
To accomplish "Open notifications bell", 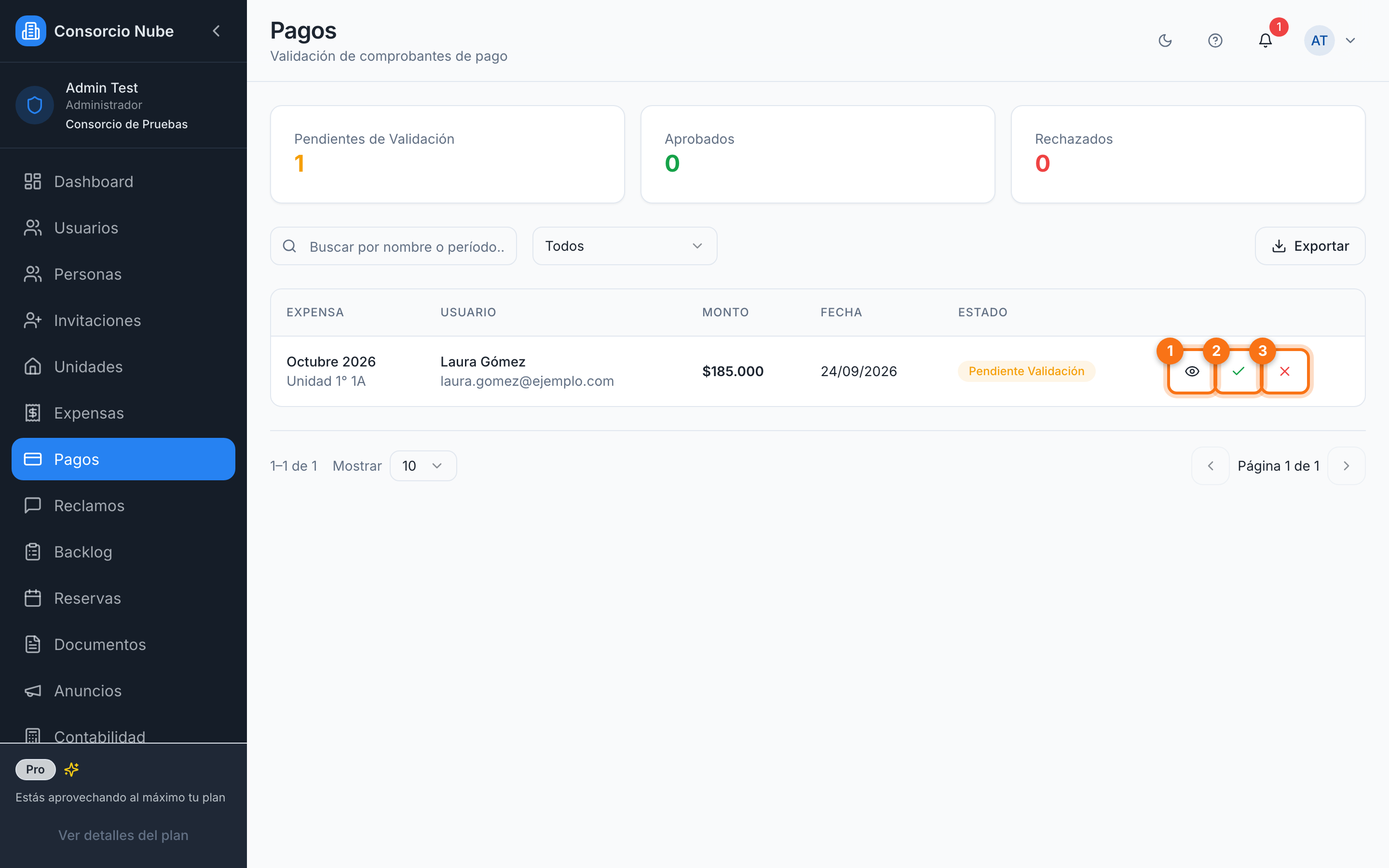I will [1265, 40].
